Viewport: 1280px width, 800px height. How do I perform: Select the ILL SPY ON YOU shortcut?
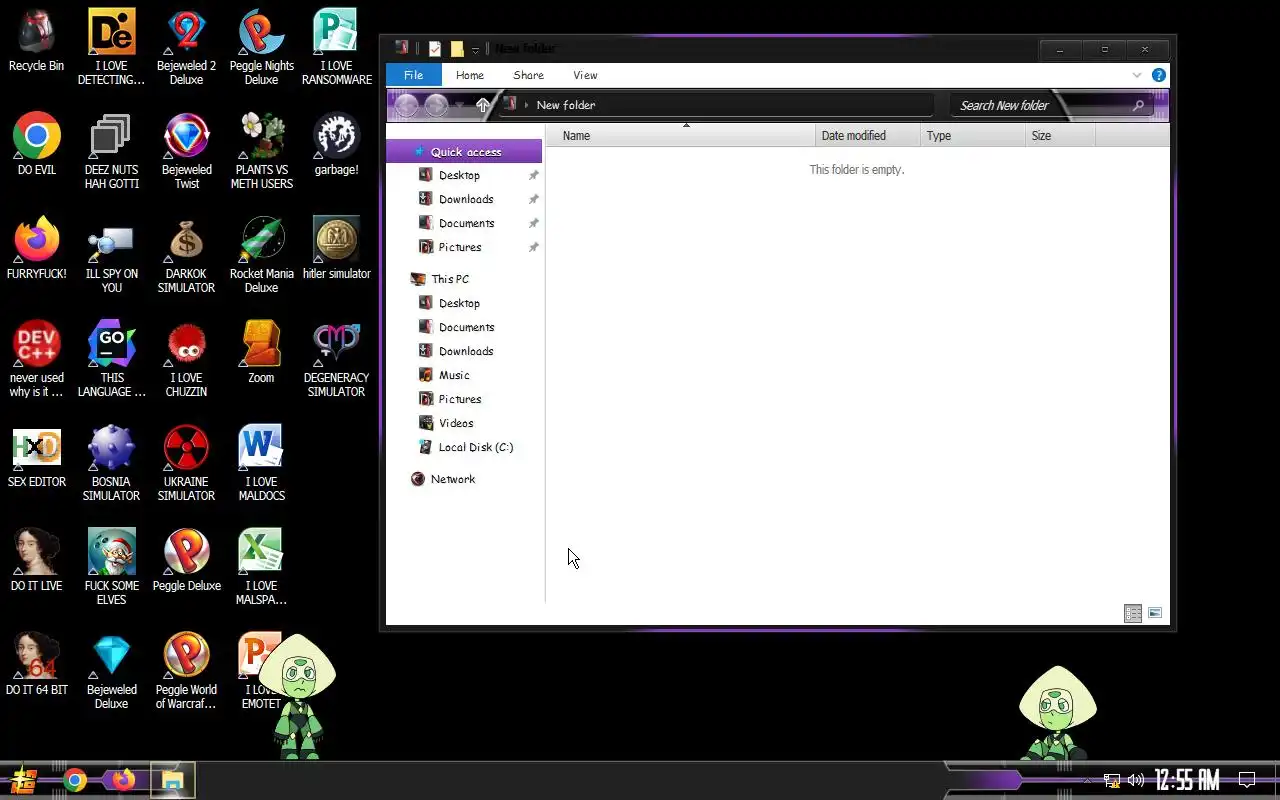pos(111,255)
